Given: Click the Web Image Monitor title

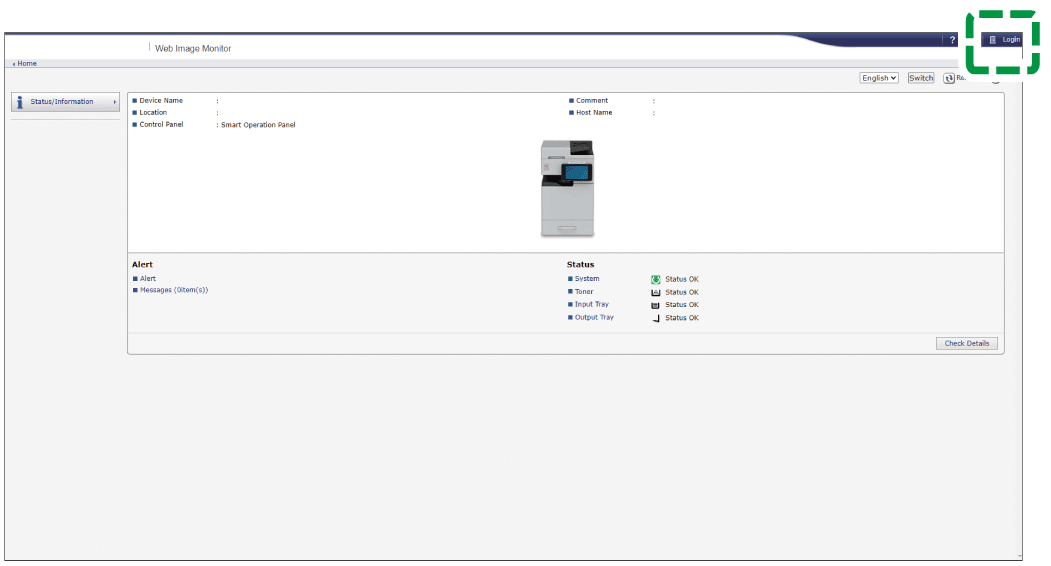Looking at the screenshot, I should 193,48.
